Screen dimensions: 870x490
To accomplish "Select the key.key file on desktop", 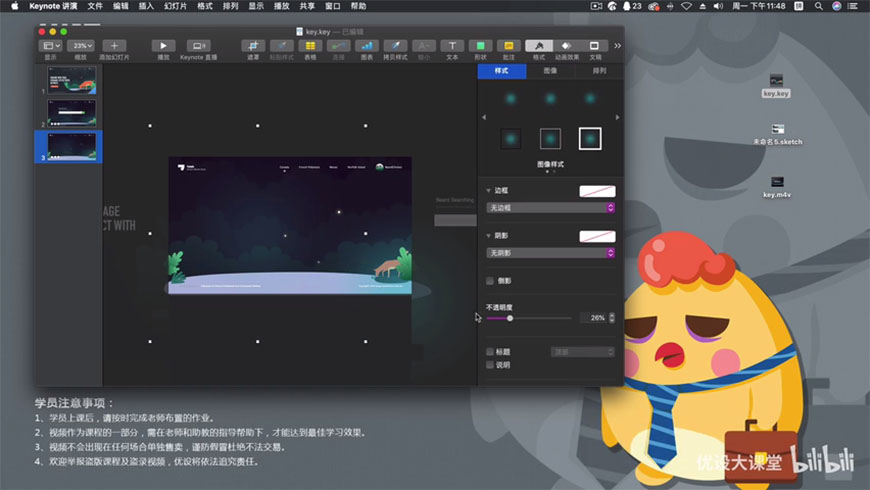I will point(776,85).
